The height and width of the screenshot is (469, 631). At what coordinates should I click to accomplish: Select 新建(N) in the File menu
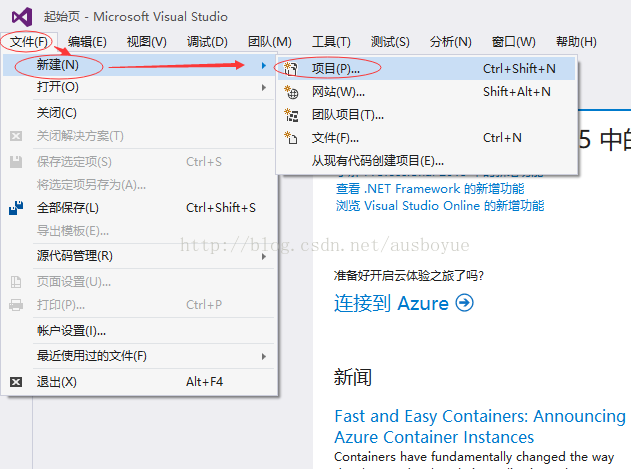point(139,65)
